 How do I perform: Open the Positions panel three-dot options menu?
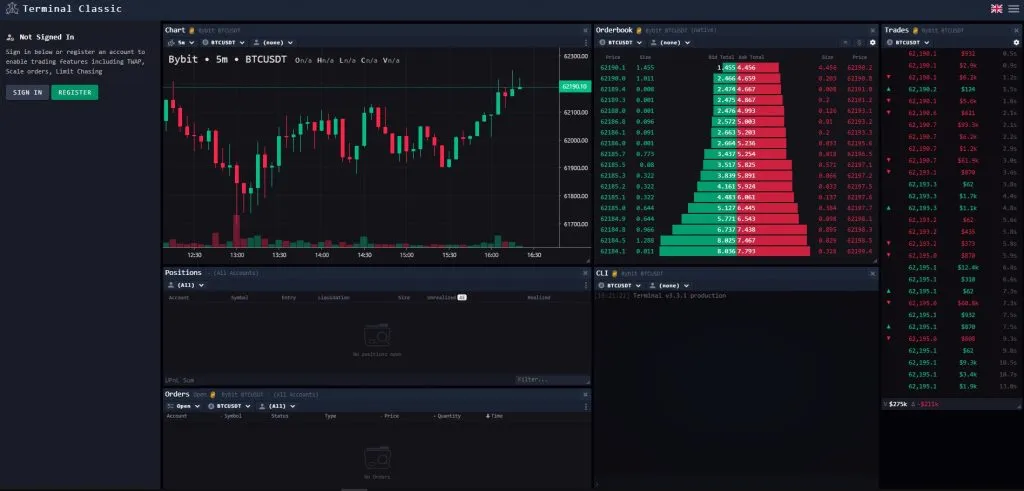[x=586, y=285]
